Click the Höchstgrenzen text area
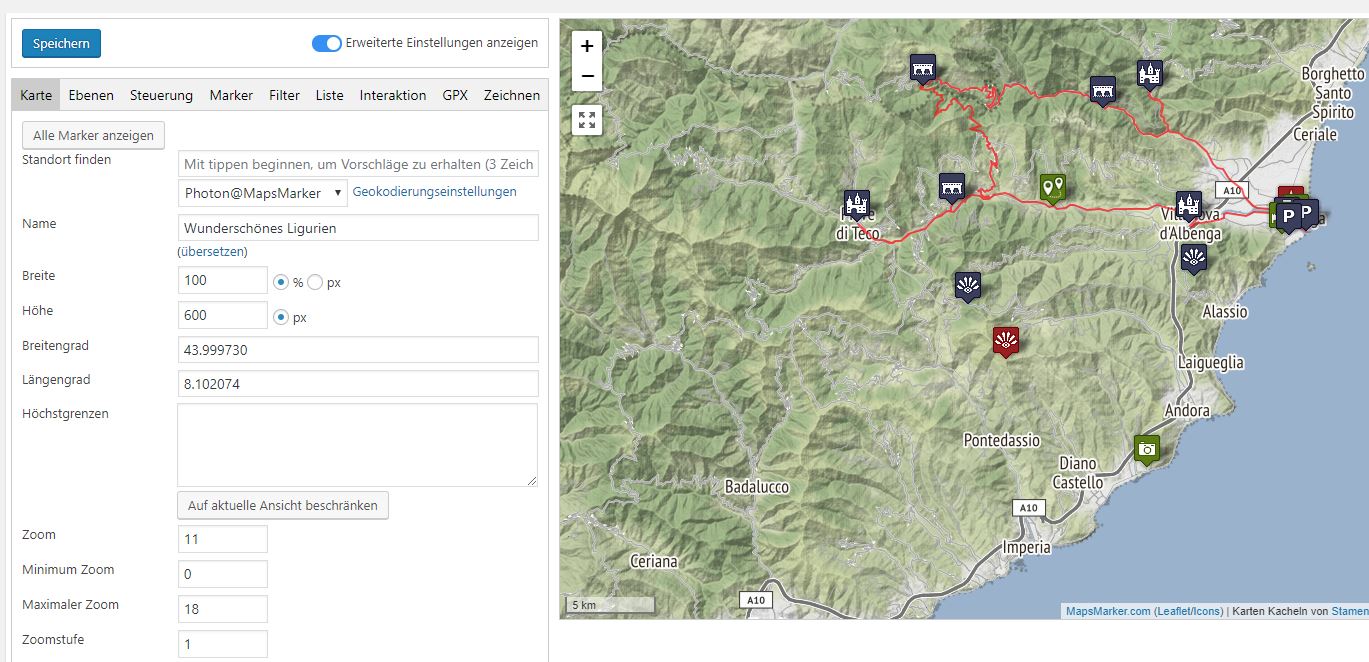 coord(357,445)
